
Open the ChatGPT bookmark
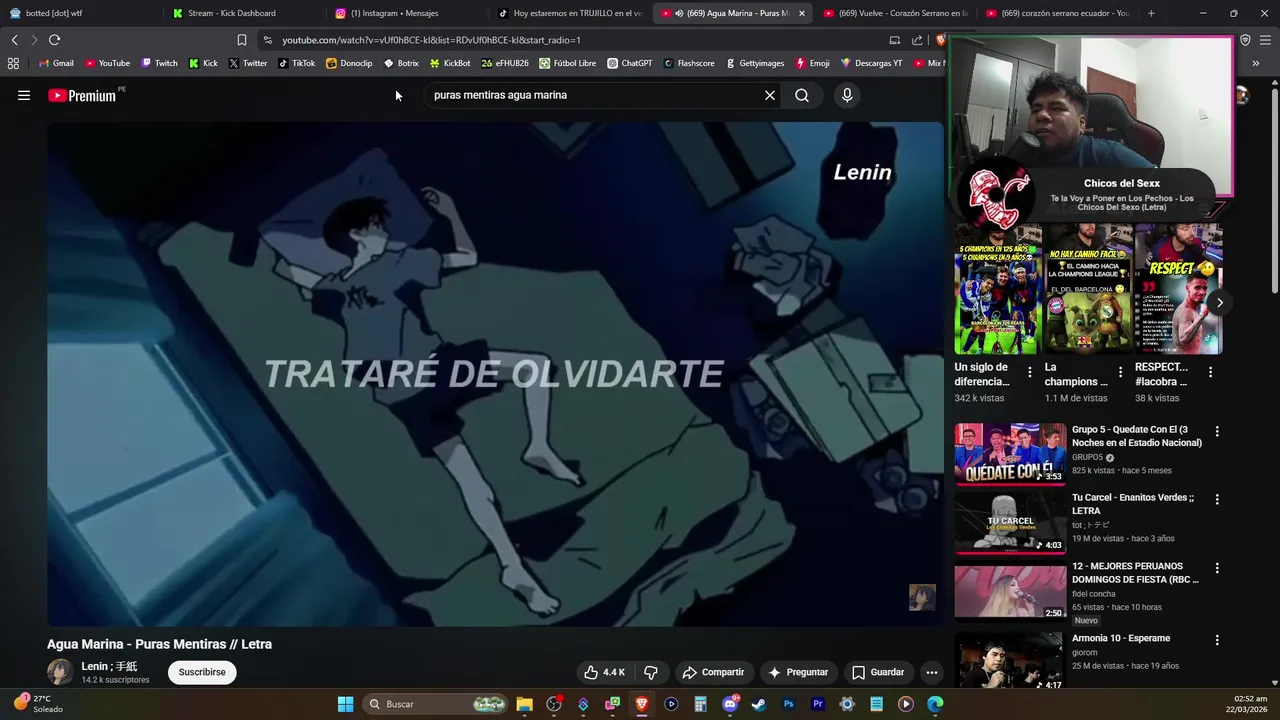[630, 63]
